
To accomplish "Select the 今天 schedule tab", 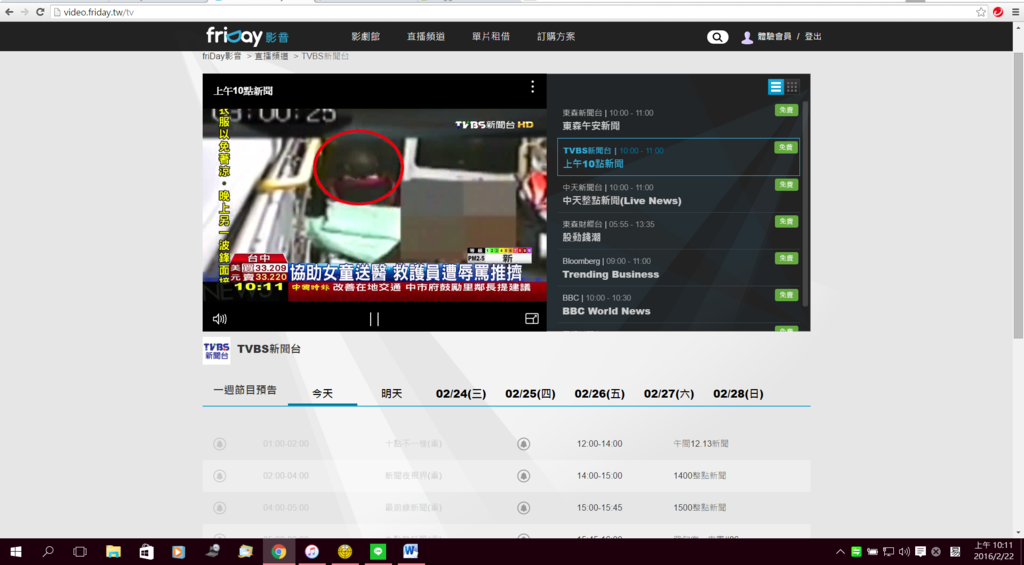I will pyautogui.click(x=323, y=393).
